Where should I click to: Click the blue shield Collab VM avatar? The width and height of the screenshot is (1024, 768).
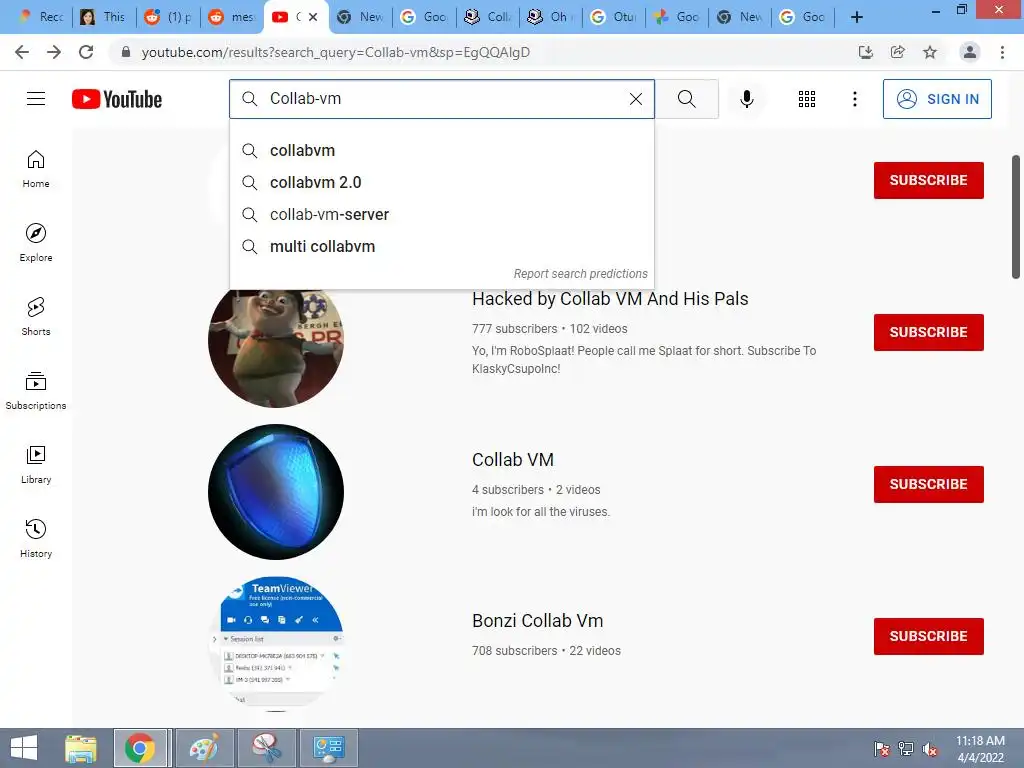276,491
